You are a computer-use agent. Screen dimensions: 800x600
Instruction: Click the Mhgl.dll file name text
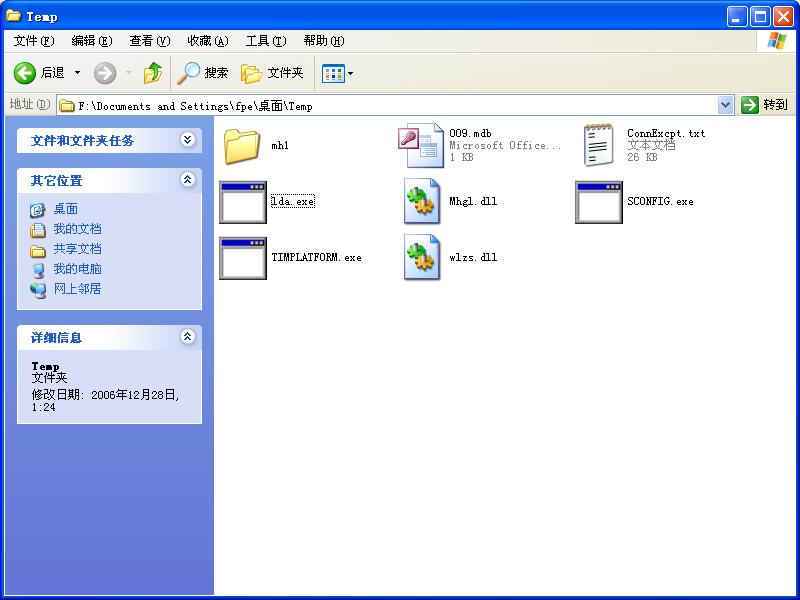(x=473, y=201)
